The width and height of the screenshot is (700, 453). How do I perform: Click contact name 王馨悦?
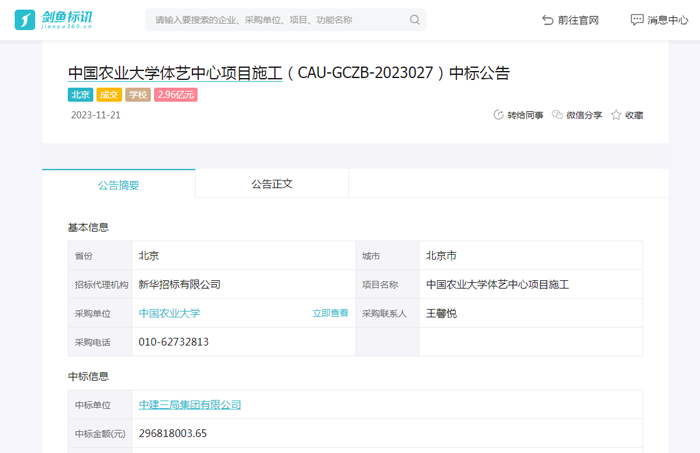(x=441, y=313)
